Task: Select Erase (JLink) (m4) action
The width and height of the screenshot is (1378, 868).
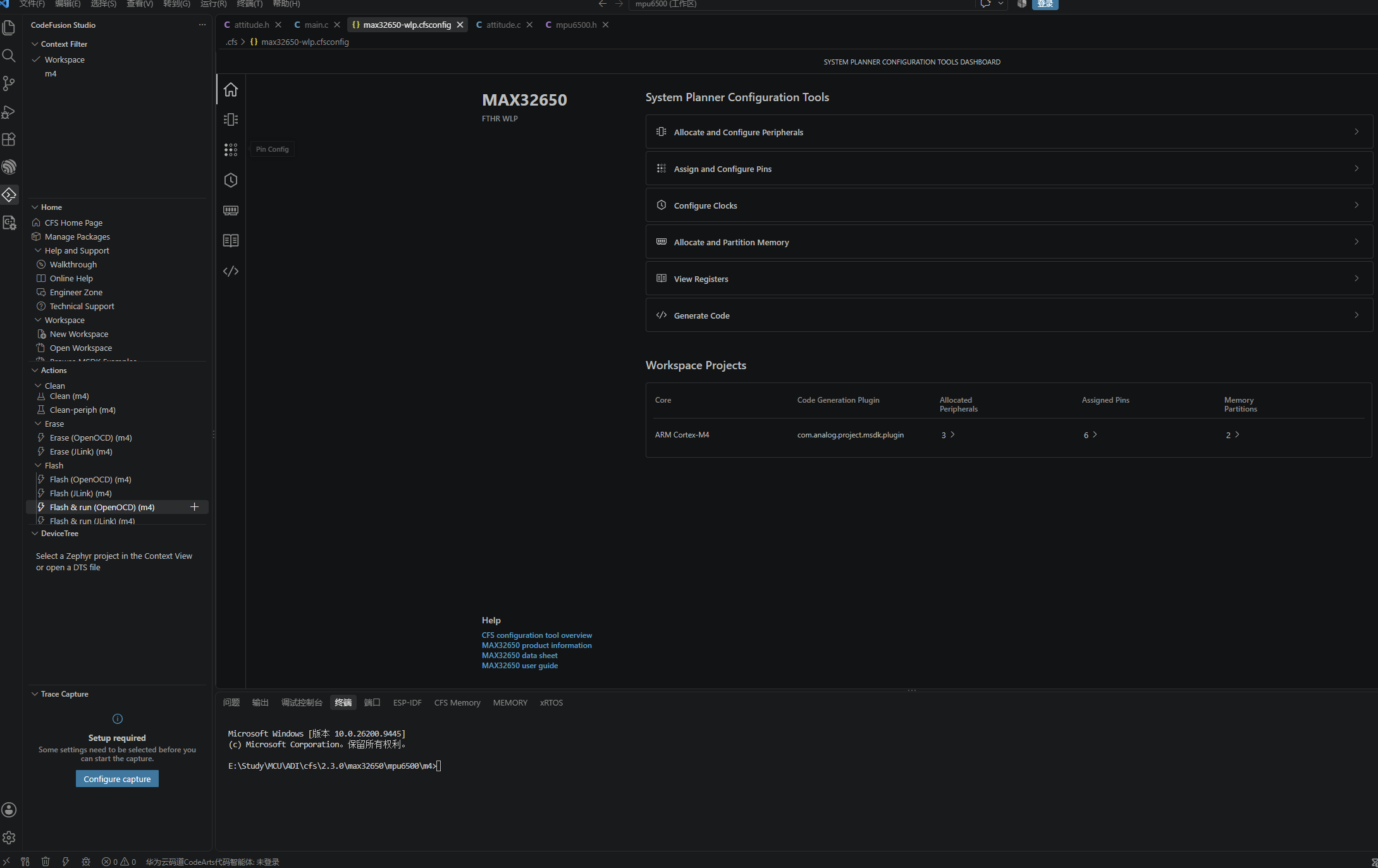Action: (81, 451)
